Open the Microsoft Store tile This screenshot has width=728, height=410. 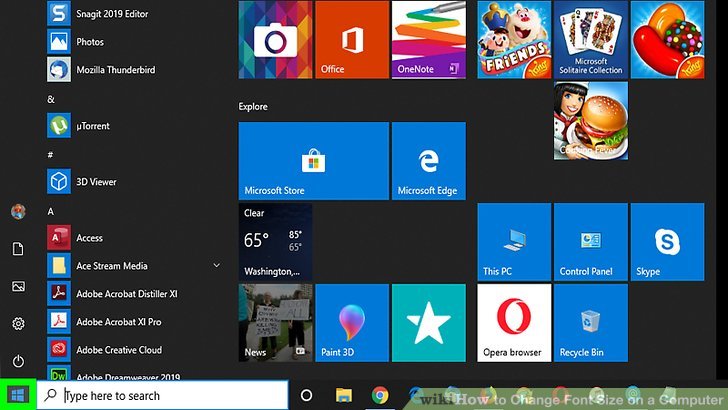[x=314, y=161]
